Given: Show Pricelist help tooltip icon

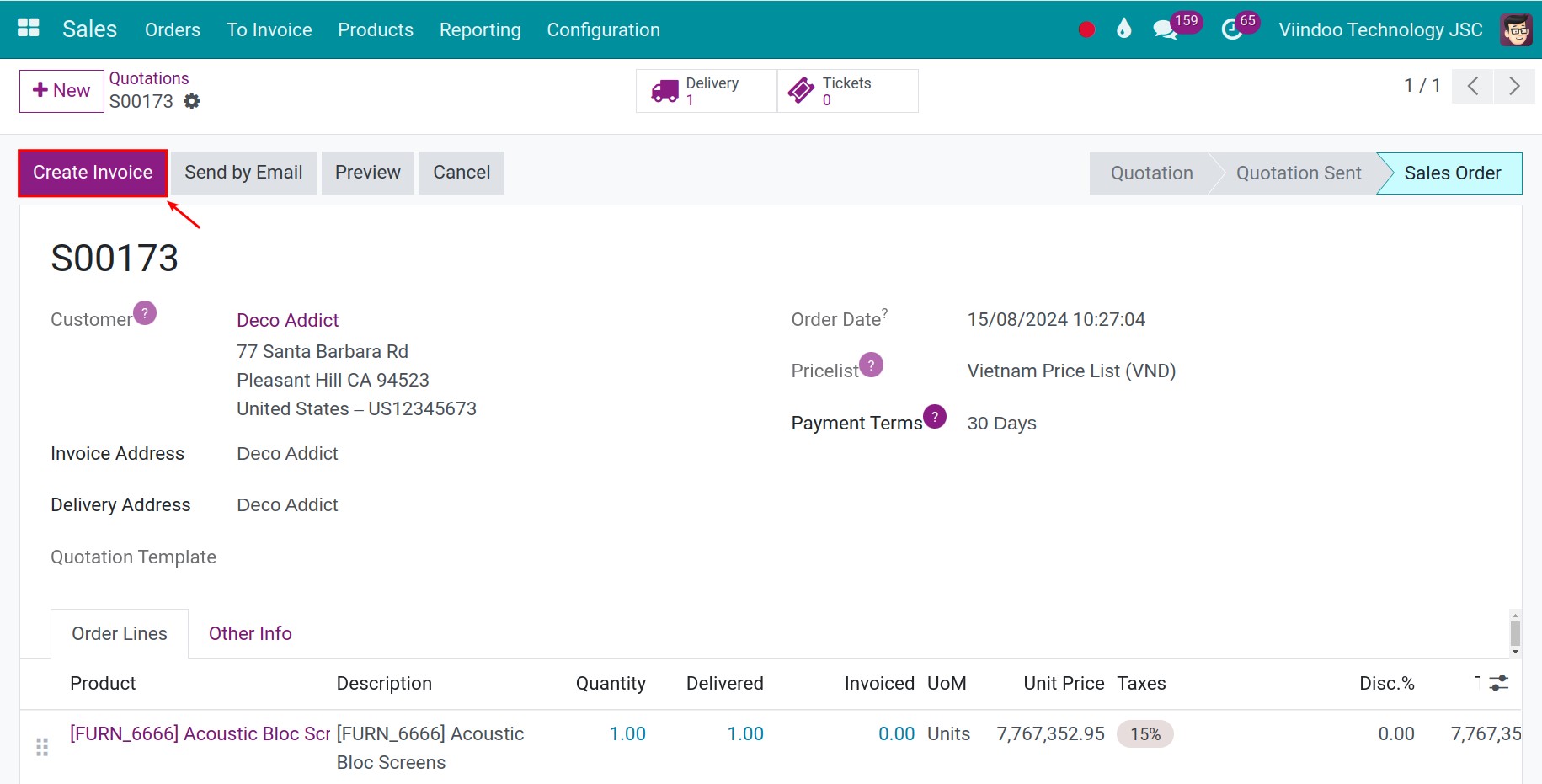Looking at the screenshot, I should pos(872,365).
